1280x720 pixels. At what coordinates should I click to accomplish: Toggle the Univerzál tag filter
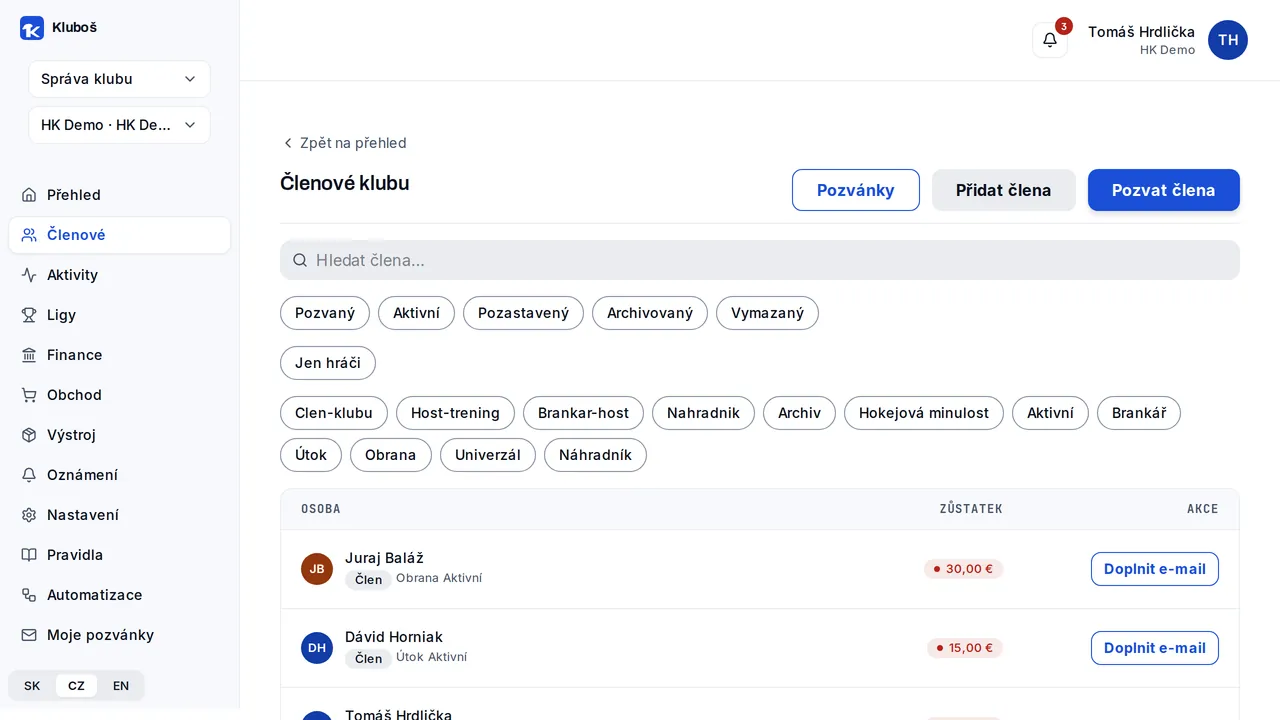click(x=488, y=455)
